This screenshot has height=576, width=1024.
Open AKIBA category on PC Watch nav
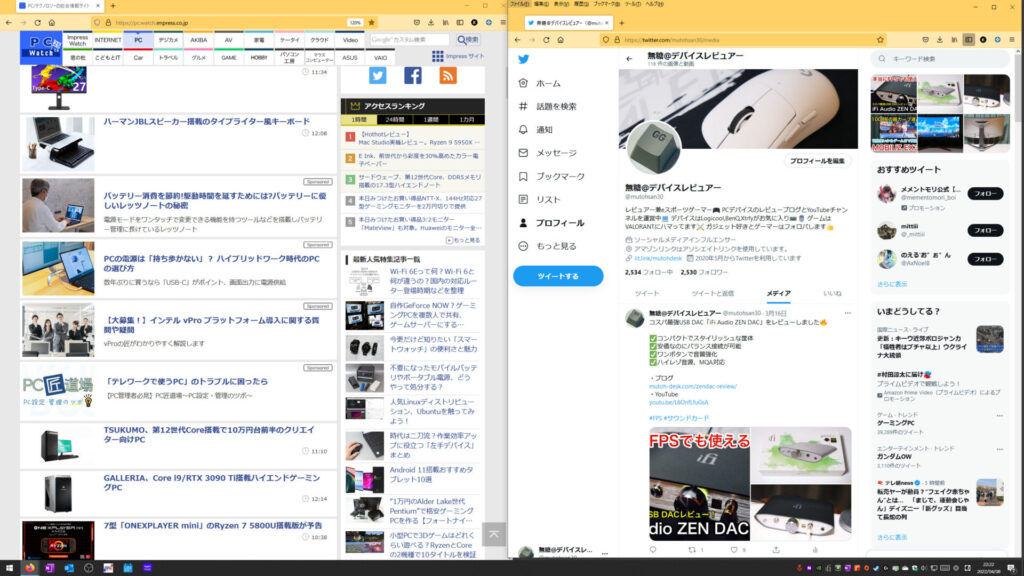[x=199, y=40]
